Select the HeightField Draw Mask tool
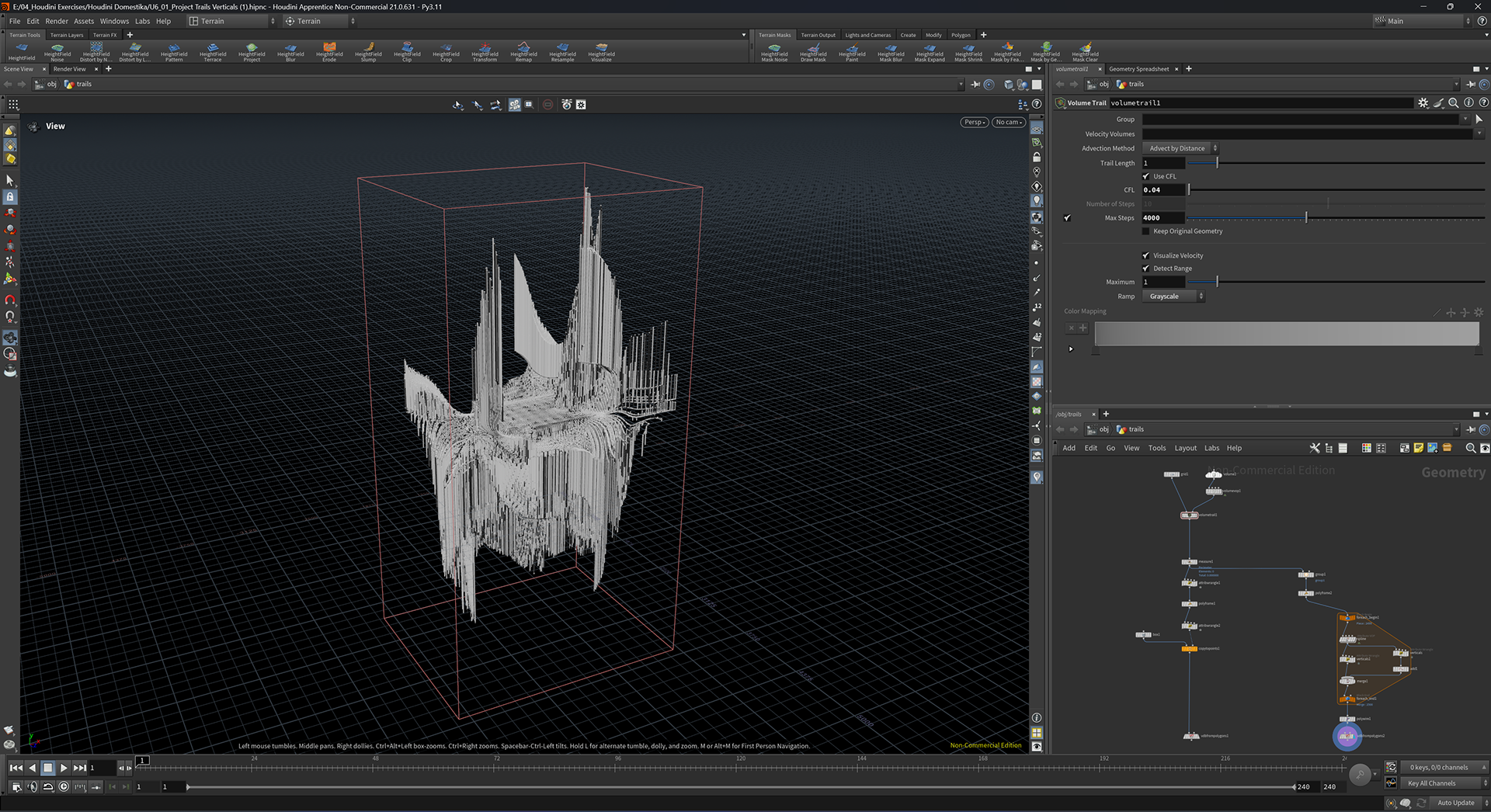1491x812 pixels. coord(813,52)
